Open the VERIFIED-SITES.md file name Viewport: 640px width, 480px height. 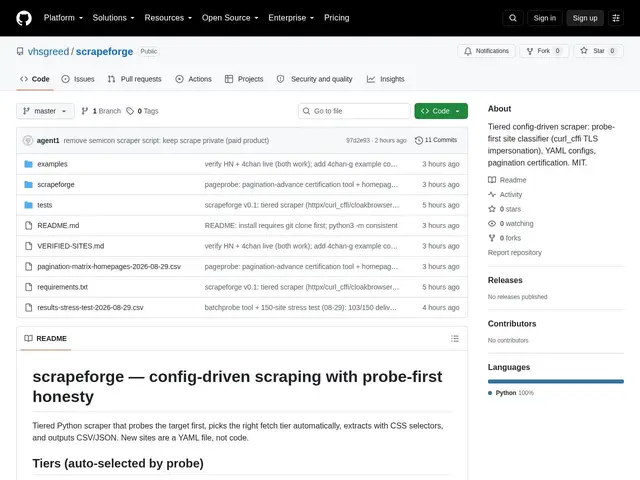click(71, 246)
